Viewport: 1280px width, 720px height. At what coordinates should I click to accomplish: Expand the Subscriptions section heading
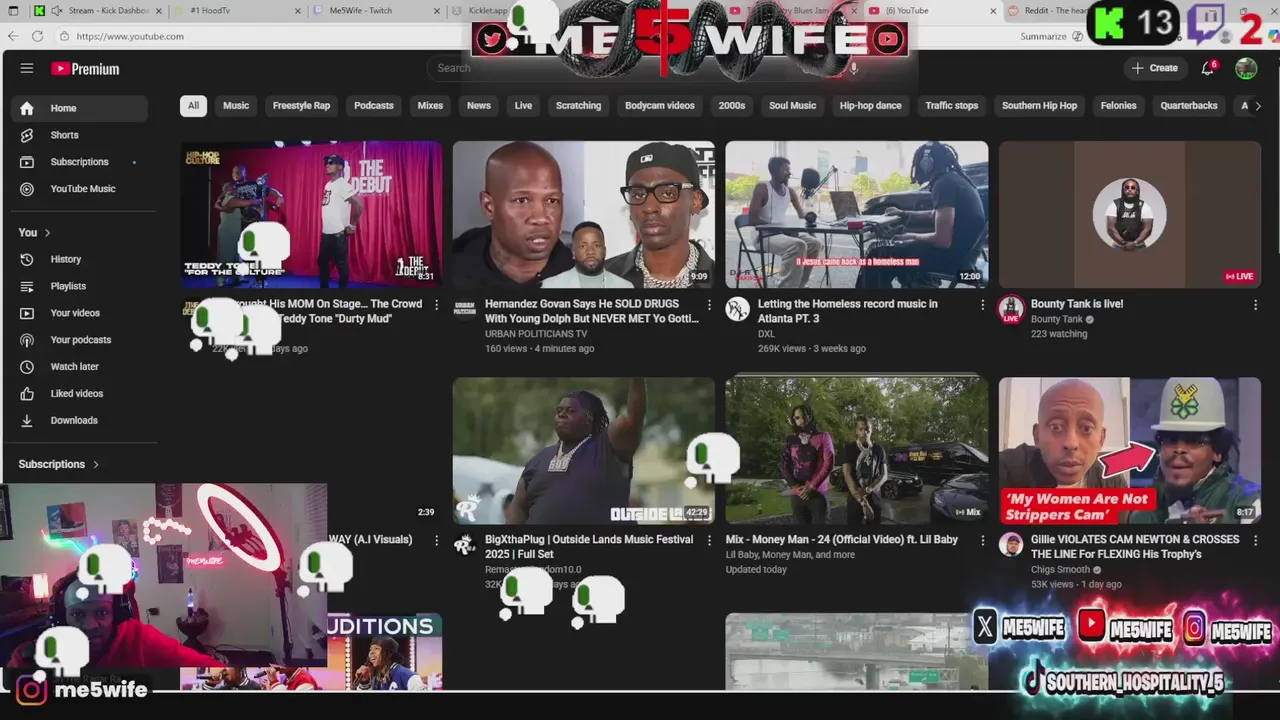[59, 464]
